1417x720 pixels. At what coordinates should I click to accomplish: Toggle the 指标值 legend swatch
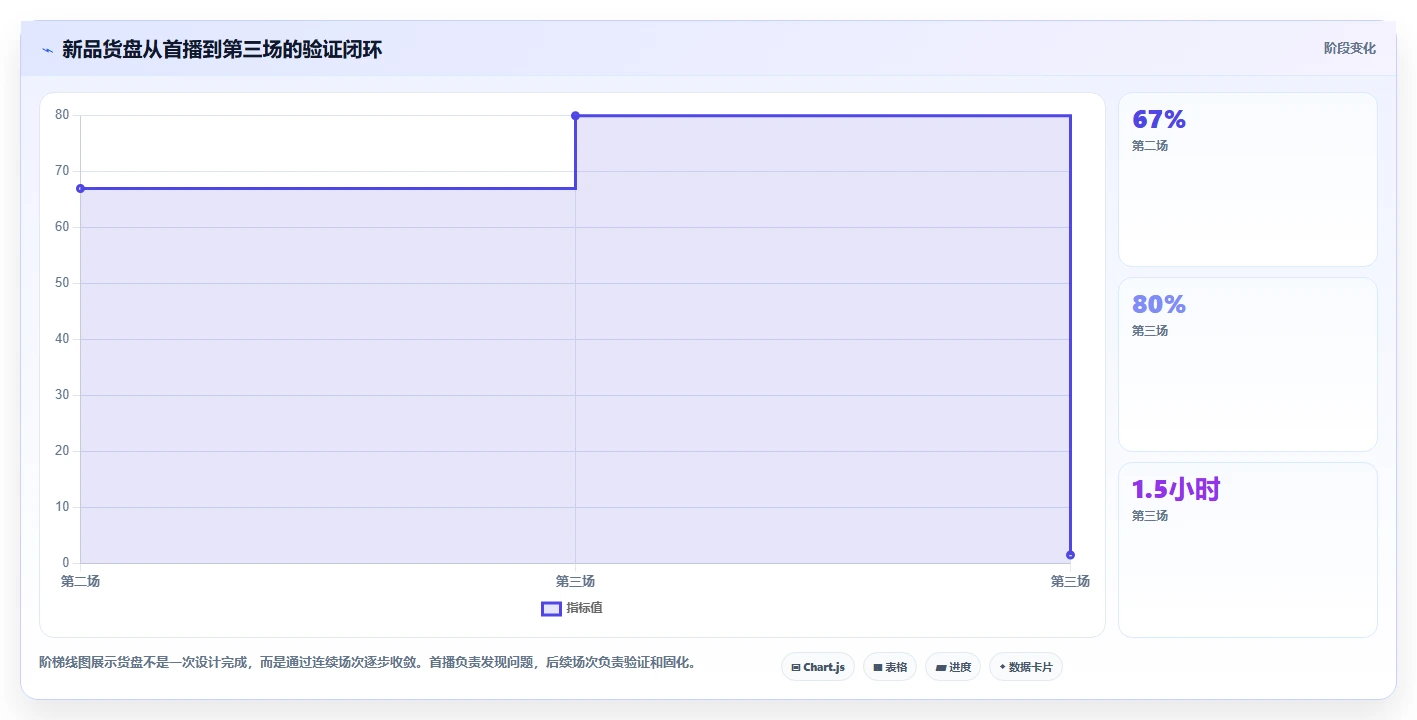pos(551,608)
